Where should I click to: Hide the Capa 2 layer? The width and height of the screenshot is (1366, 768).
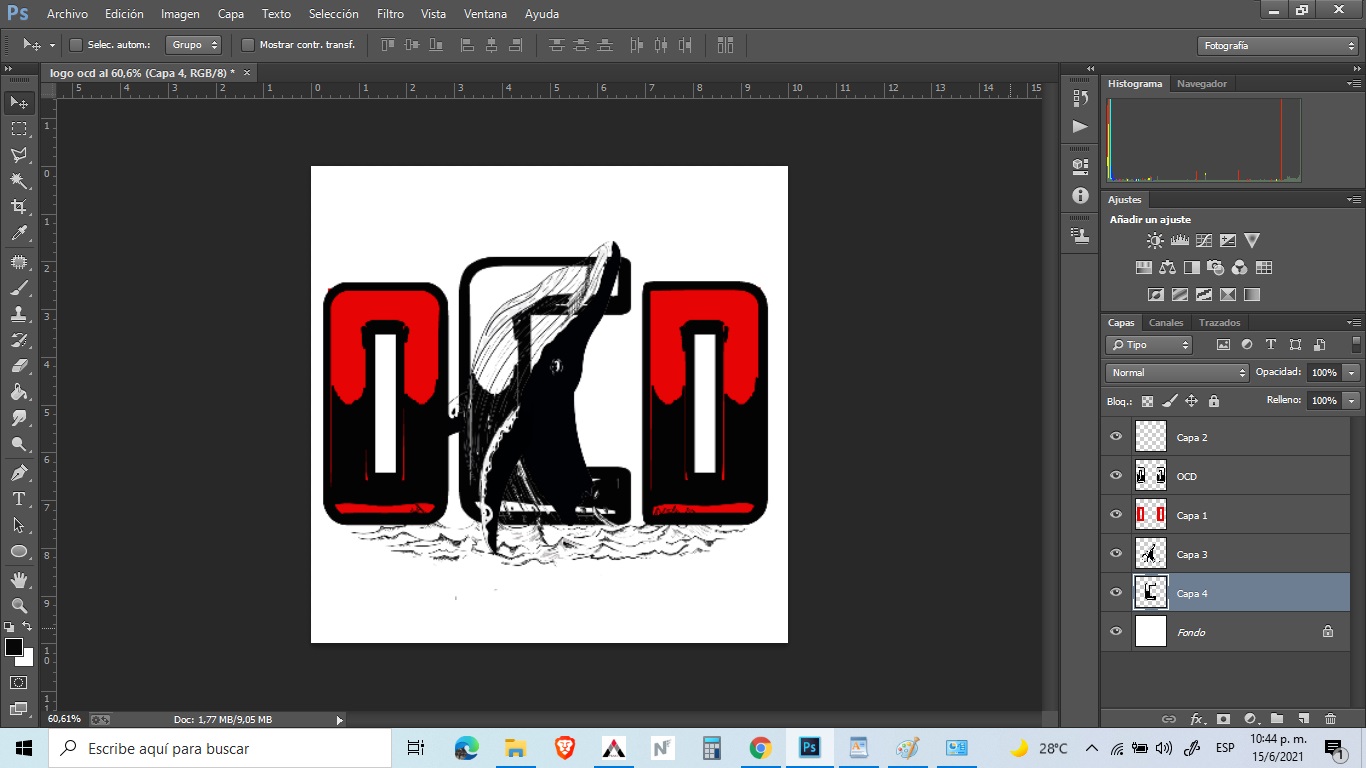1116,437
